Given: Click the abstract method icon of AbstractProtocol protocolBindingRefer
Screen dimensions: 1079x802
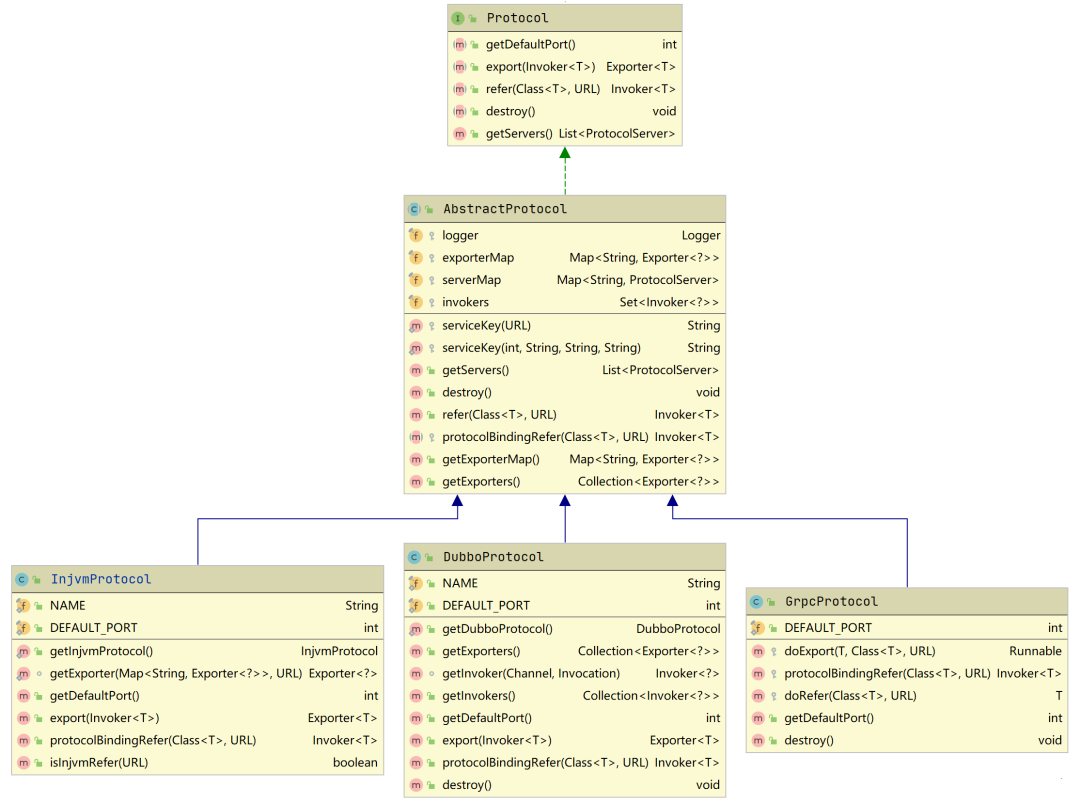Looking at the screenshot, I should 416,438.
